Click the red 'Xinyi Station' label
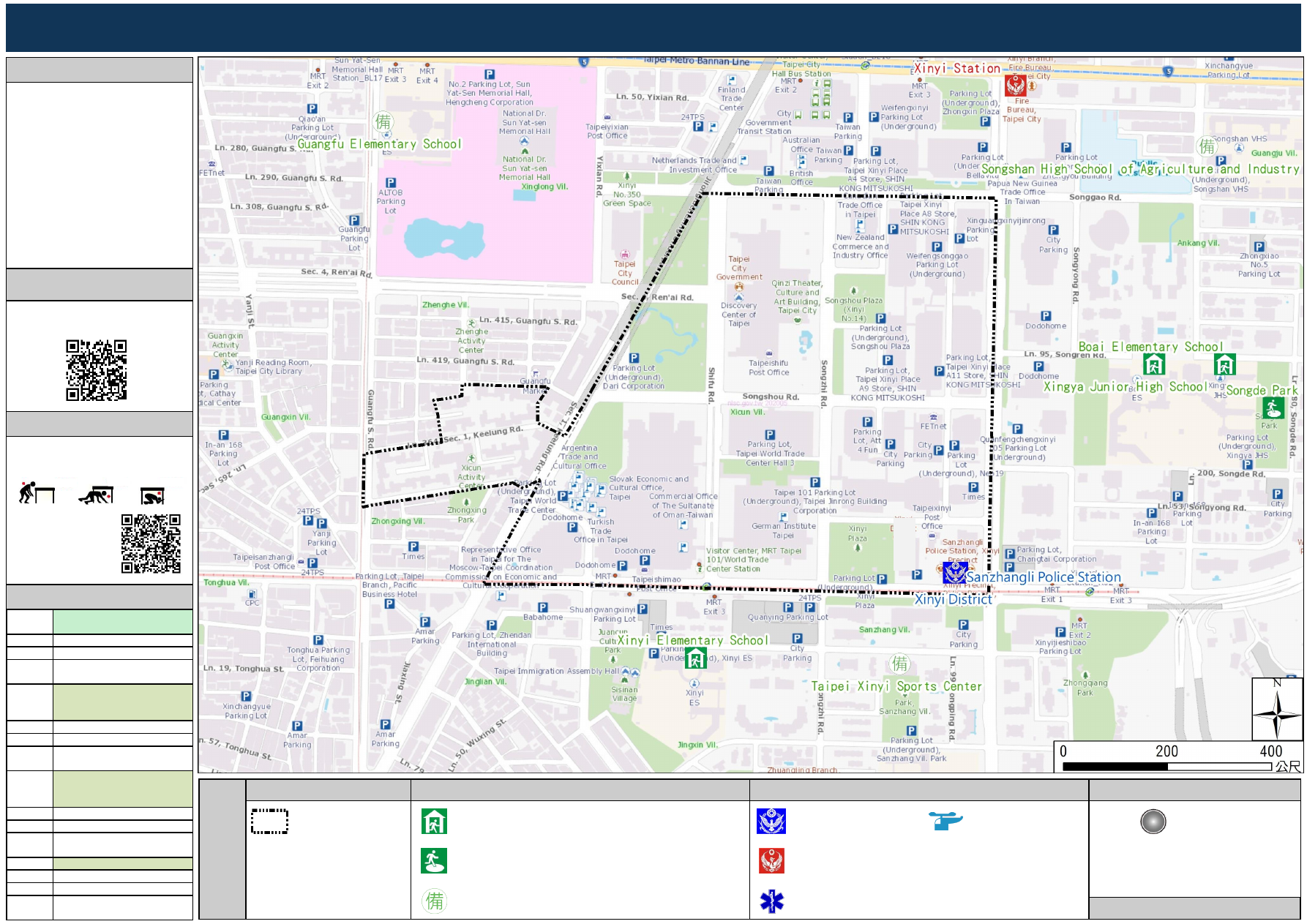 (957, 68)
